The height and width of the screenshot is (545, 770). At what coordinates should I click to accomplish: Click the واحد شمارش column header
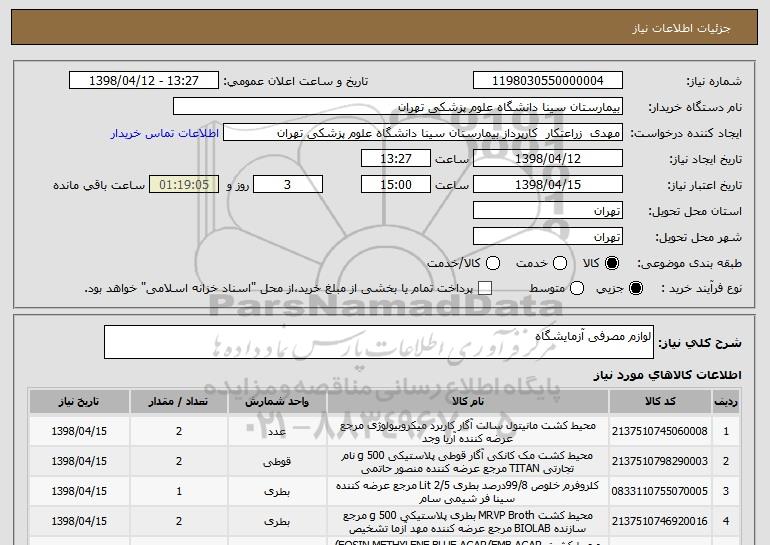(x=277, y=402)
